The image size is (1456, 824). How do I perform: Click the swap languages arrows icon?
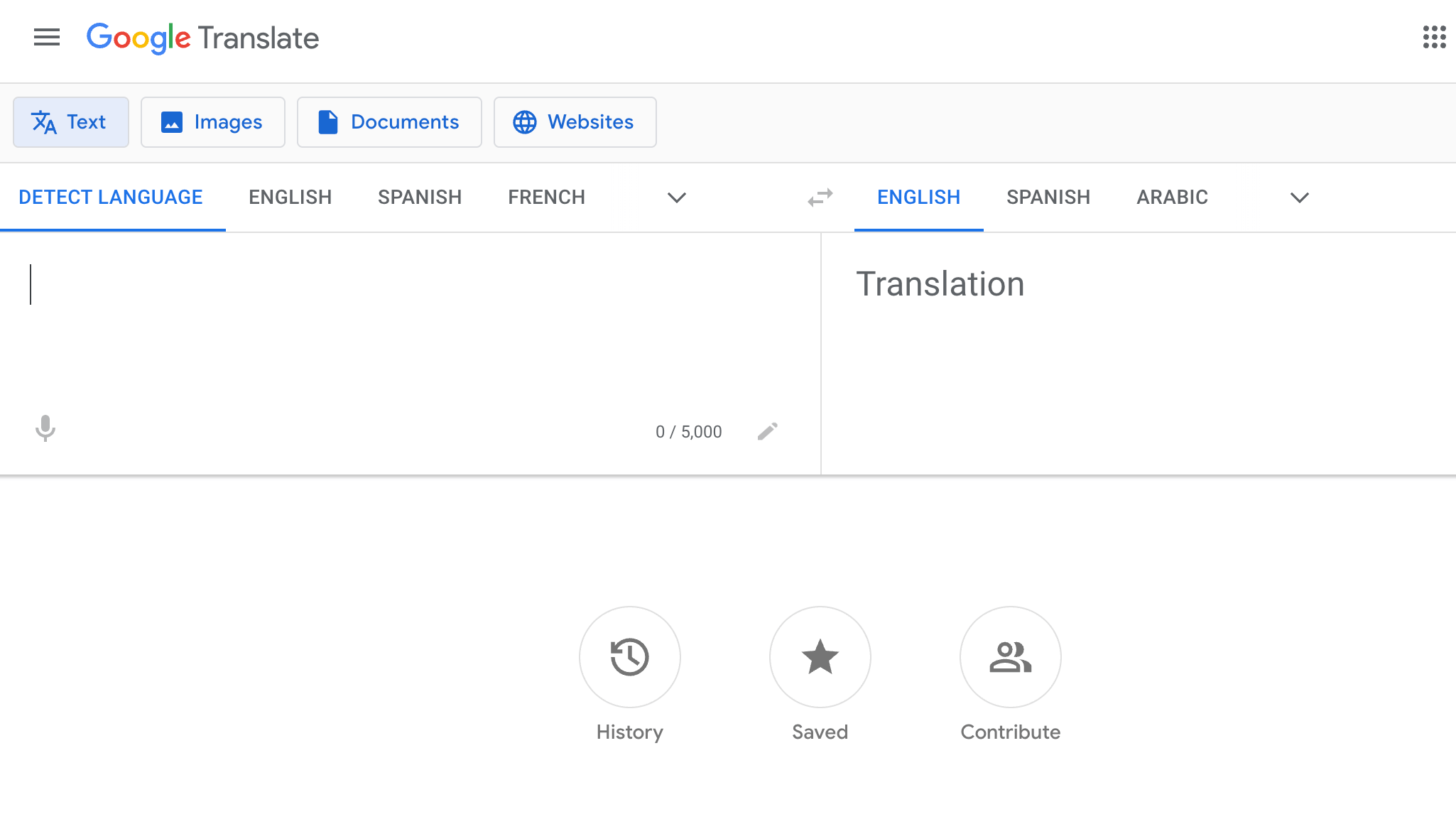click(x=820, y=197)
